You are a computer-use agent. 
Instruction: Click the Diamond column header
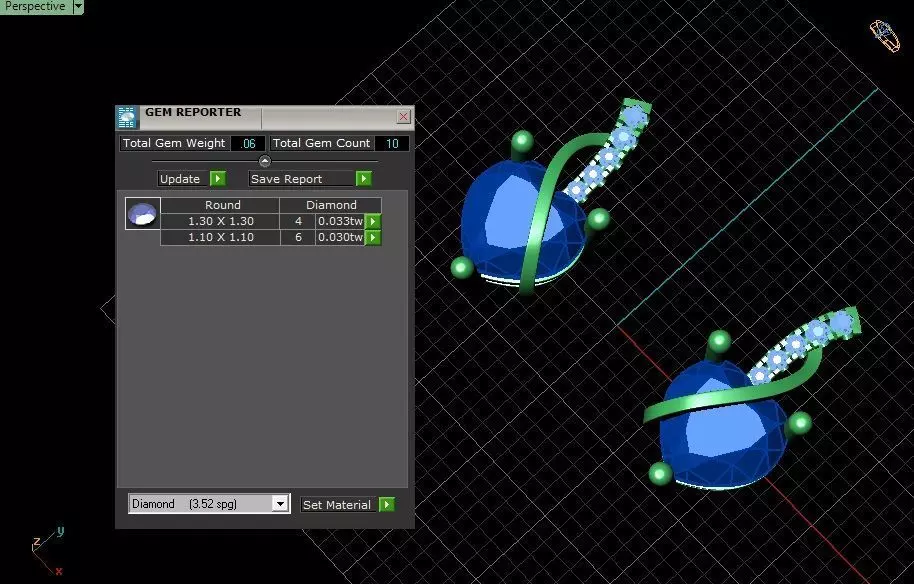click(x=331, y=205)
